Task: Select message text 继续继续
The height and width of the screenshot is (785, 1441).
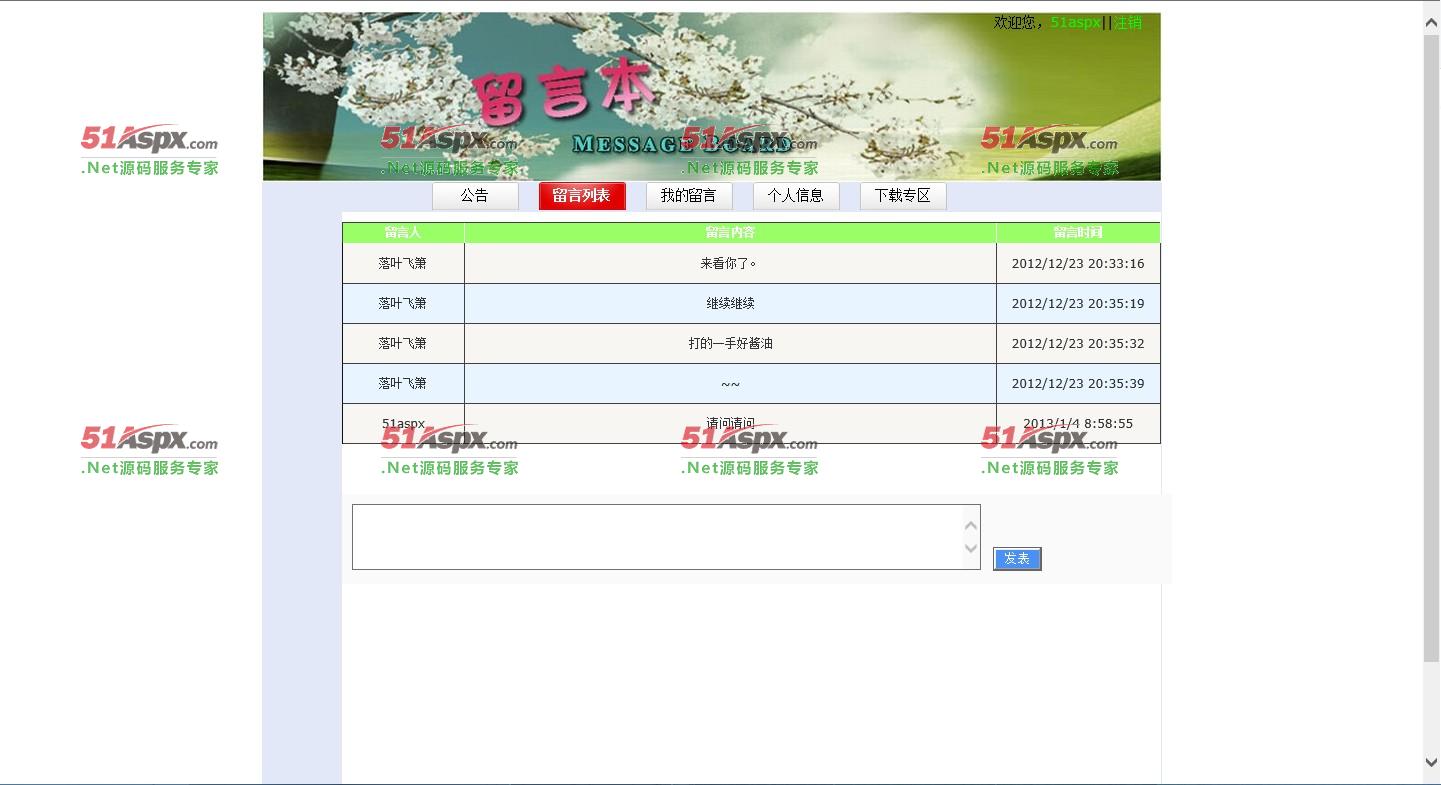Action: pyautogui.click(x=730, y=303)
